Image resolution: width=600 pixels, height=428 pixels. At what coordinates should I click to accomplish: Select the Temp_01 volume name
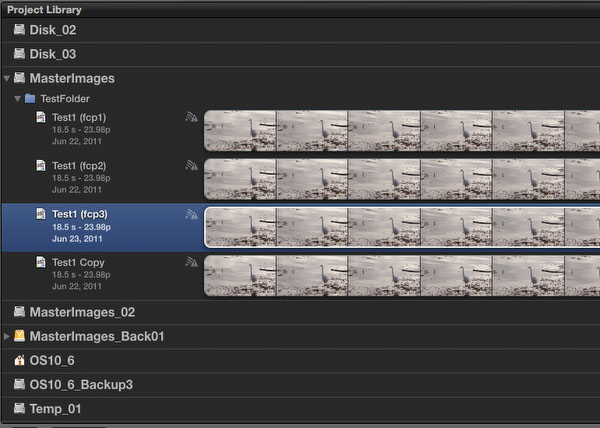coord(55,409)
